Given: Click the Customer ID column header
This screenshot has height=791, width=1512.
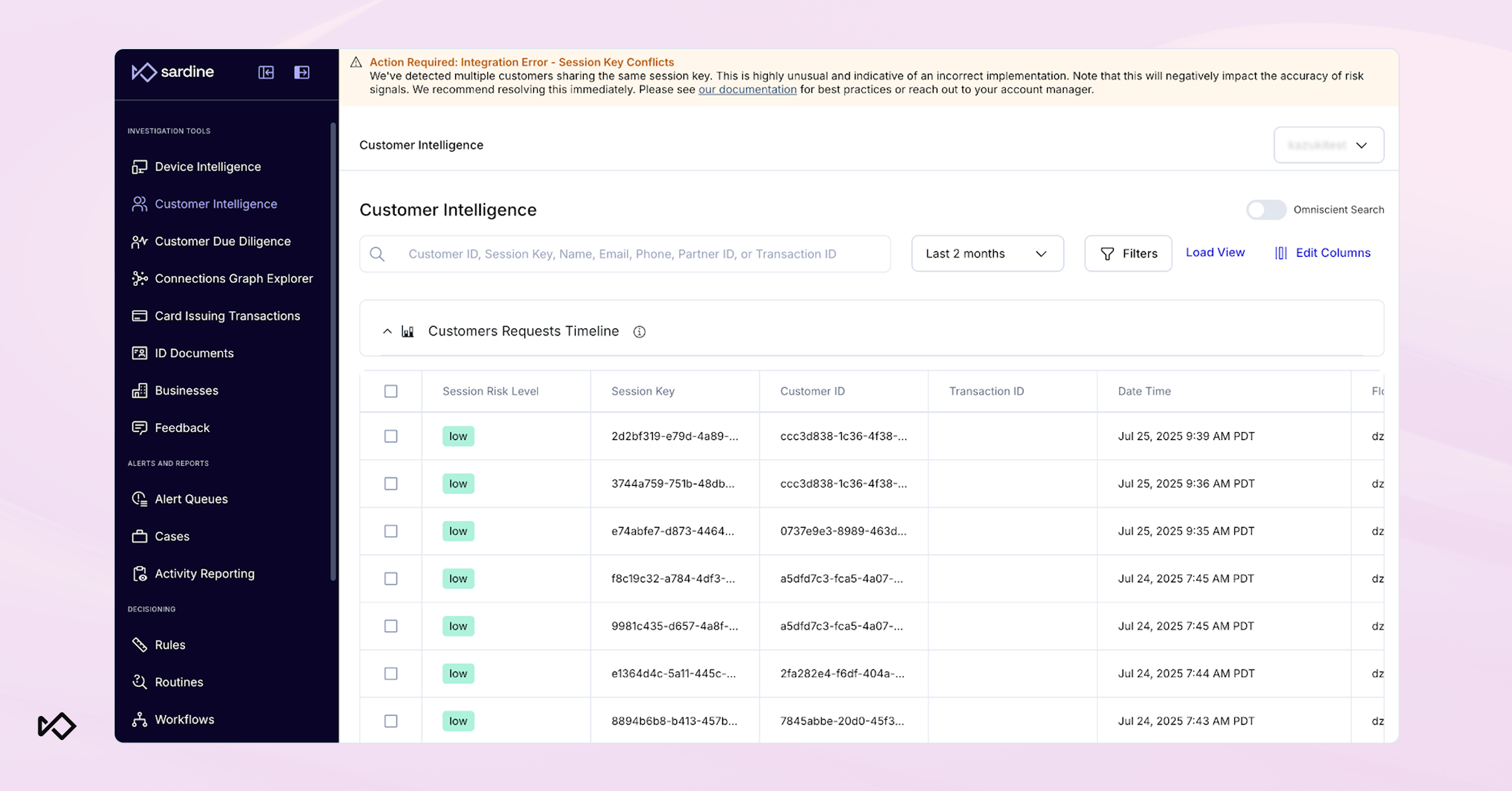Looking at the screenshot, I should tap(812, 391).
